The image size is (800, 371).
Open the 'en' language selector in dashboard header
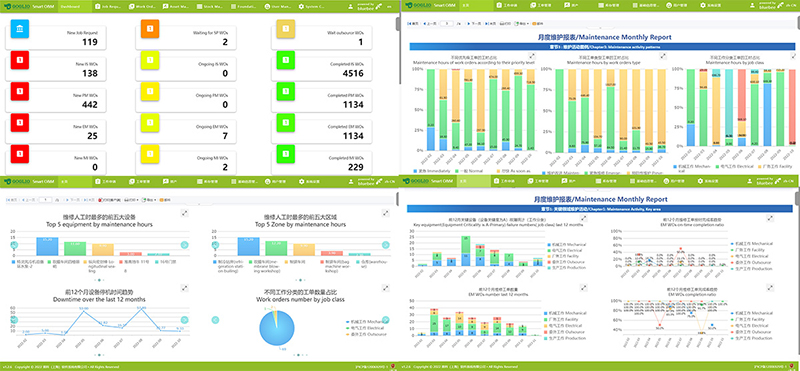390,7
